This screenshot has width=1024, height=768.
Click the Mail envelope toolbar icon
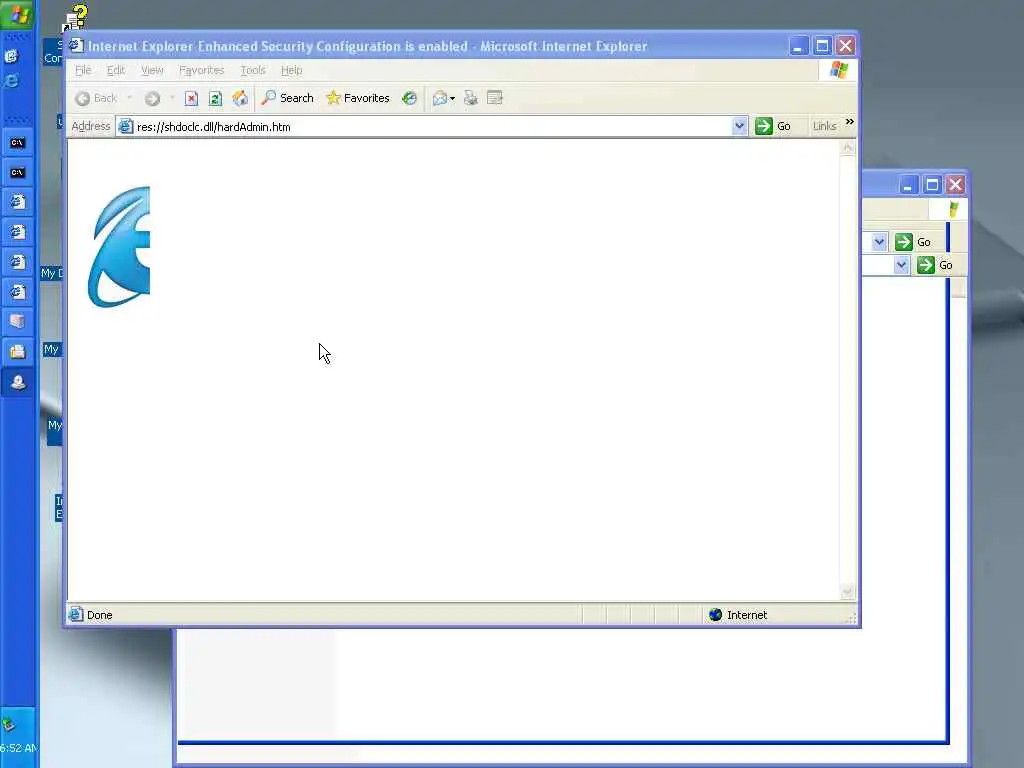coord(440,98)
